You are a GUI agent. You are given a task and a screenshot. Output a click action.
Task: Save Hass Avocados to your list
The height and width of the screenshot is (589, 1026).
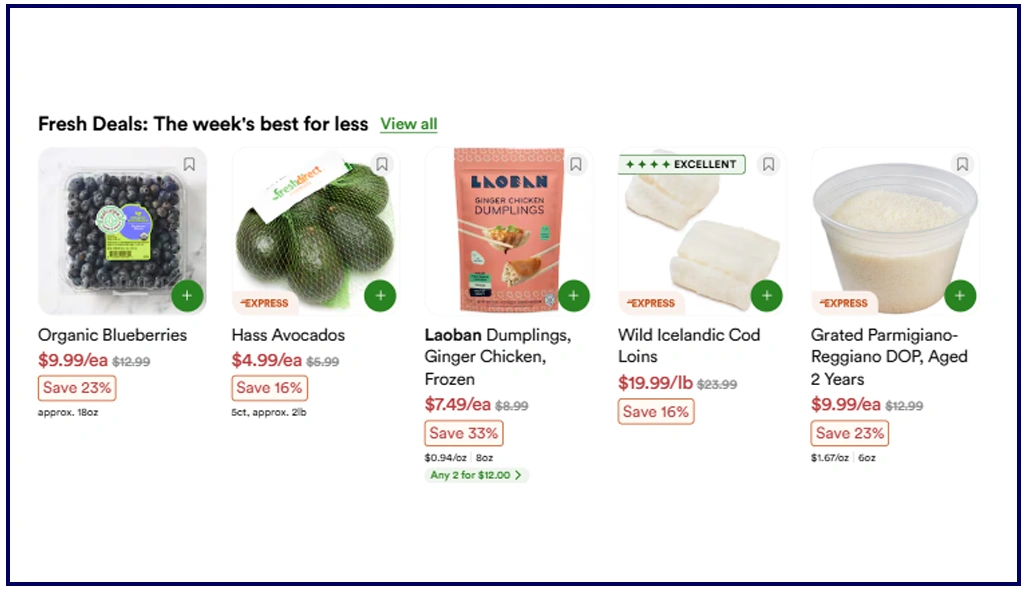[x=382, y=164]
